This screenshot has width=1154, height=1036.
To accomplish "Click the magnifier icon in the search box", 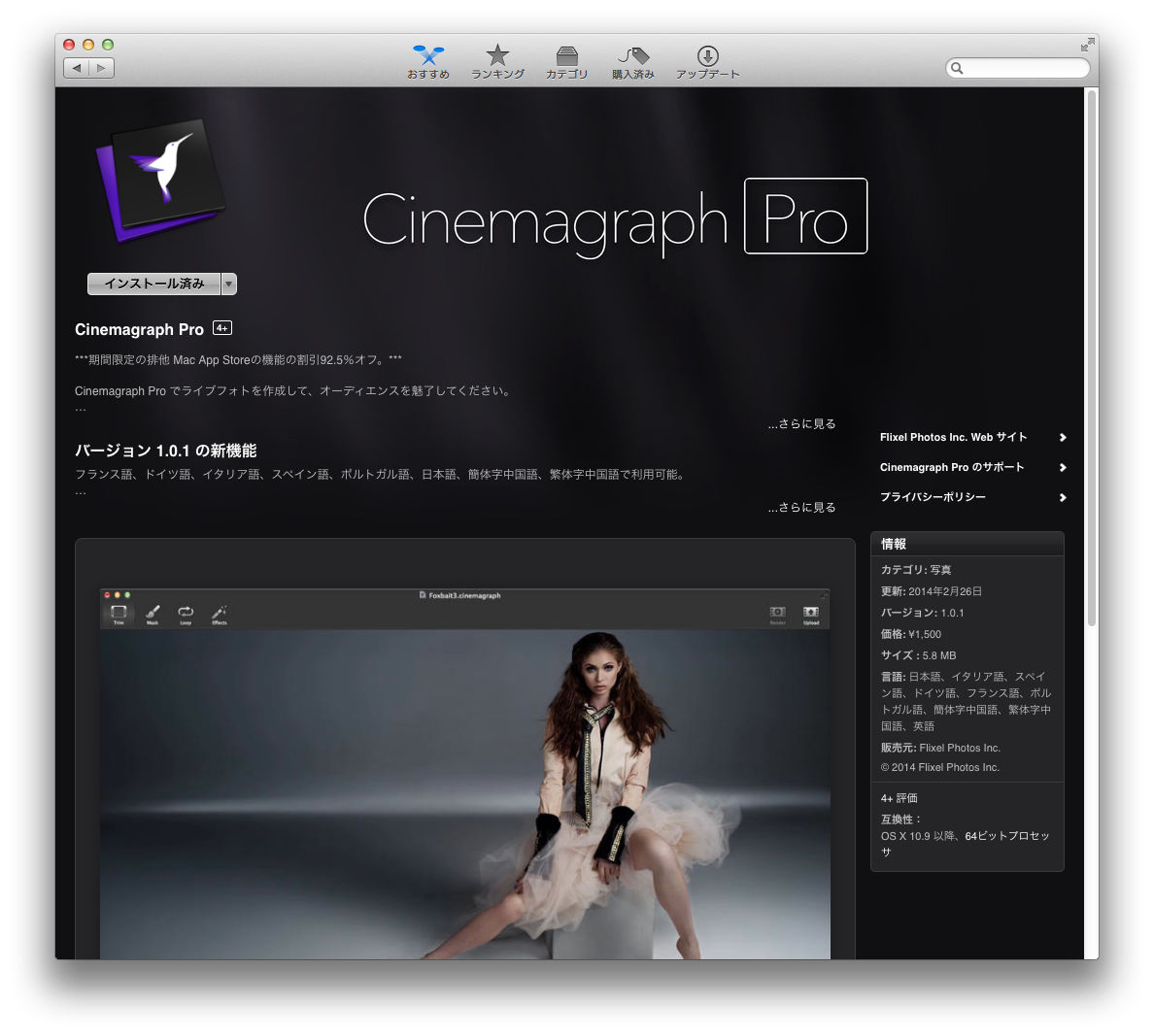I will tap(958, 68).
